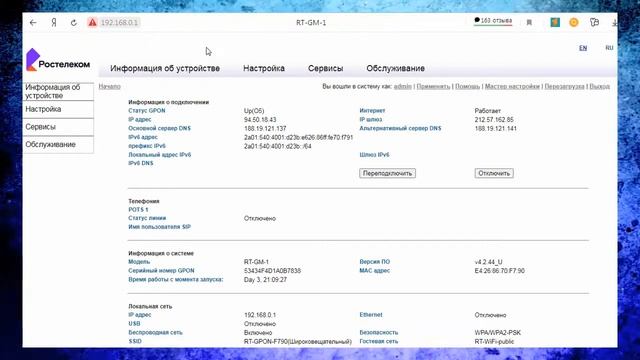Image resolution: width=640 pixels, height=360 pixels.
Task: Click the POTS 1 label
Action: pyautogui.click(x=138, y=209)
